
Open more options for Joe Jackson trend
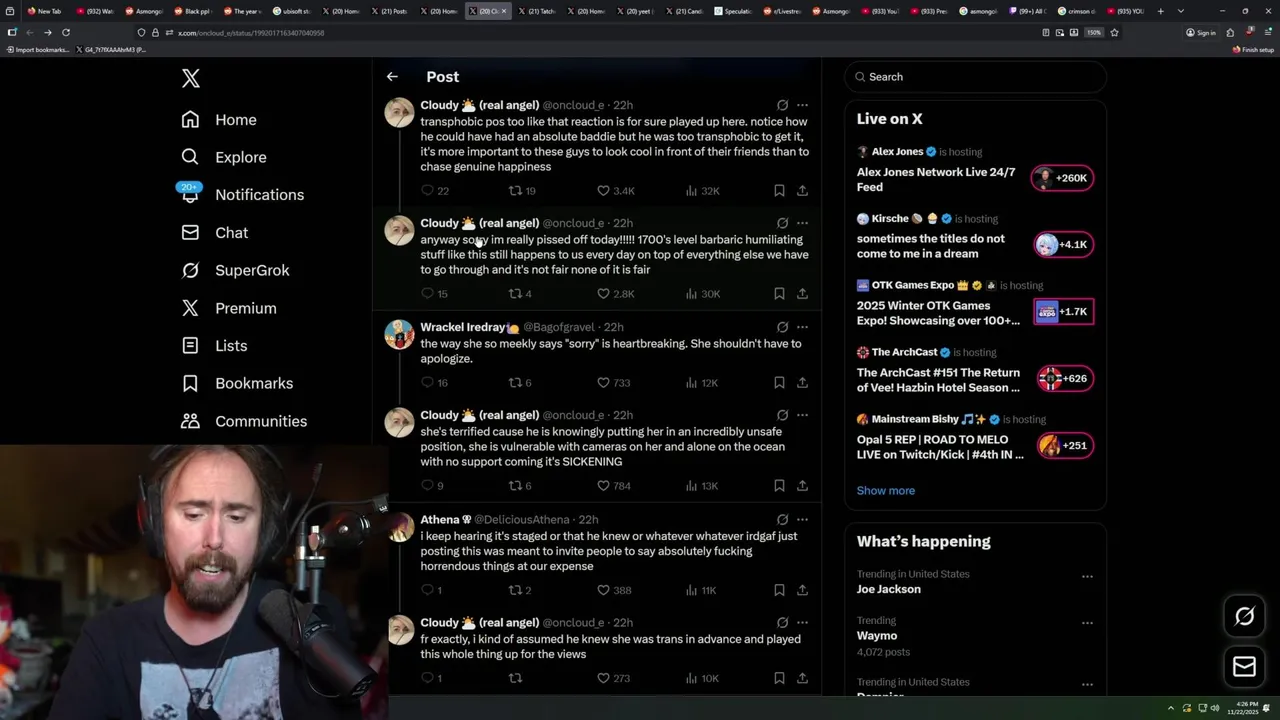(1087, 576)
